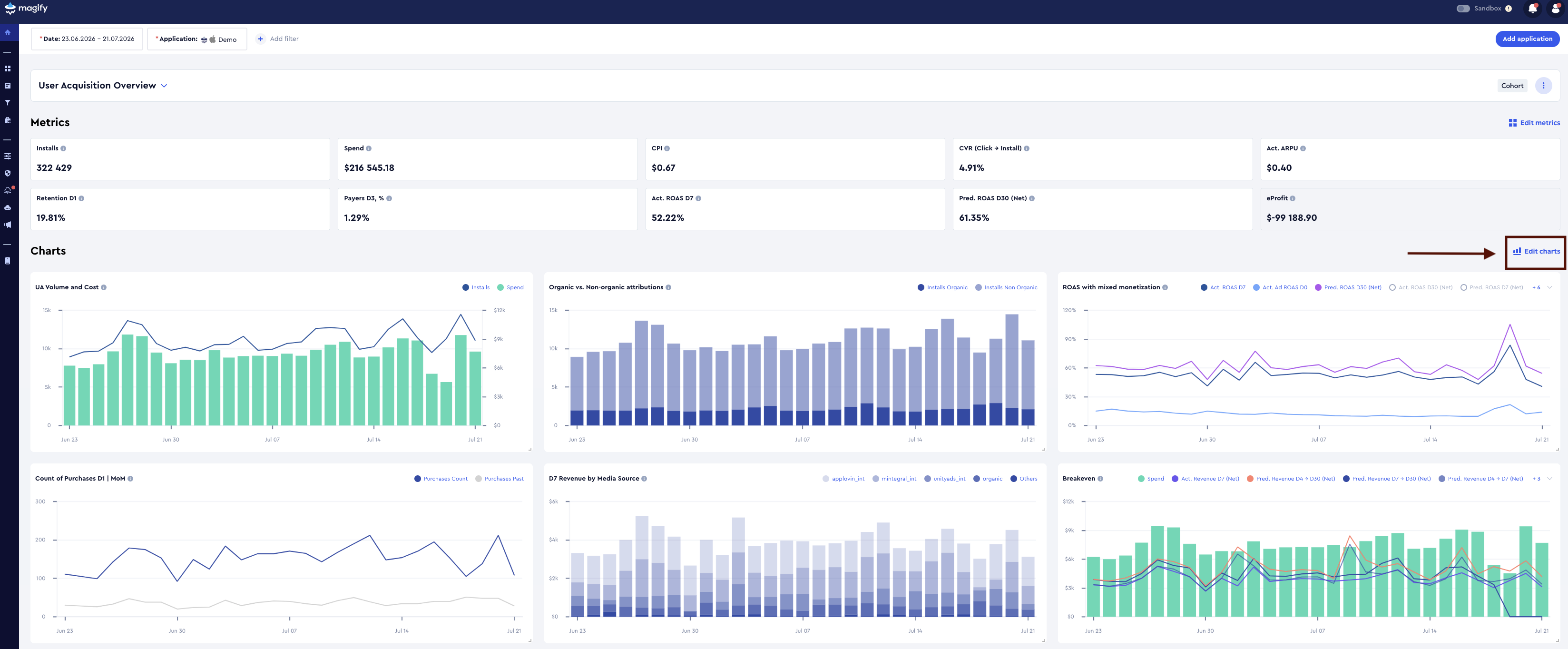1568x649 pixels.
Task: Click the Pred. ROAS D30 (Net) metric card
Action: (x=1102, y=209)
